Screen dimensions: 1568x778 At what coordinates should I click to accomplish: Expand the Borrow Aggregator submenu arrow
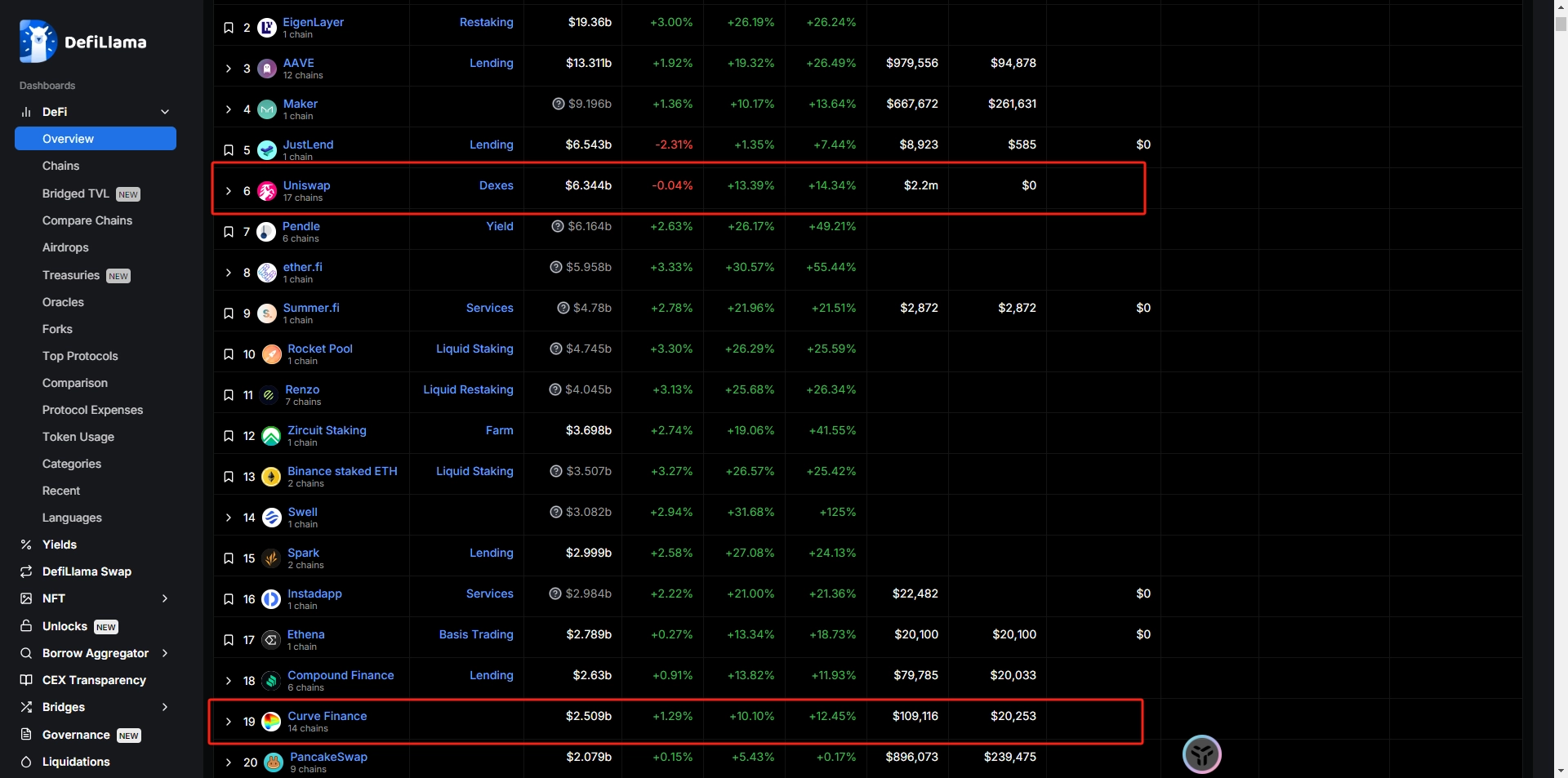coord(165,653)
